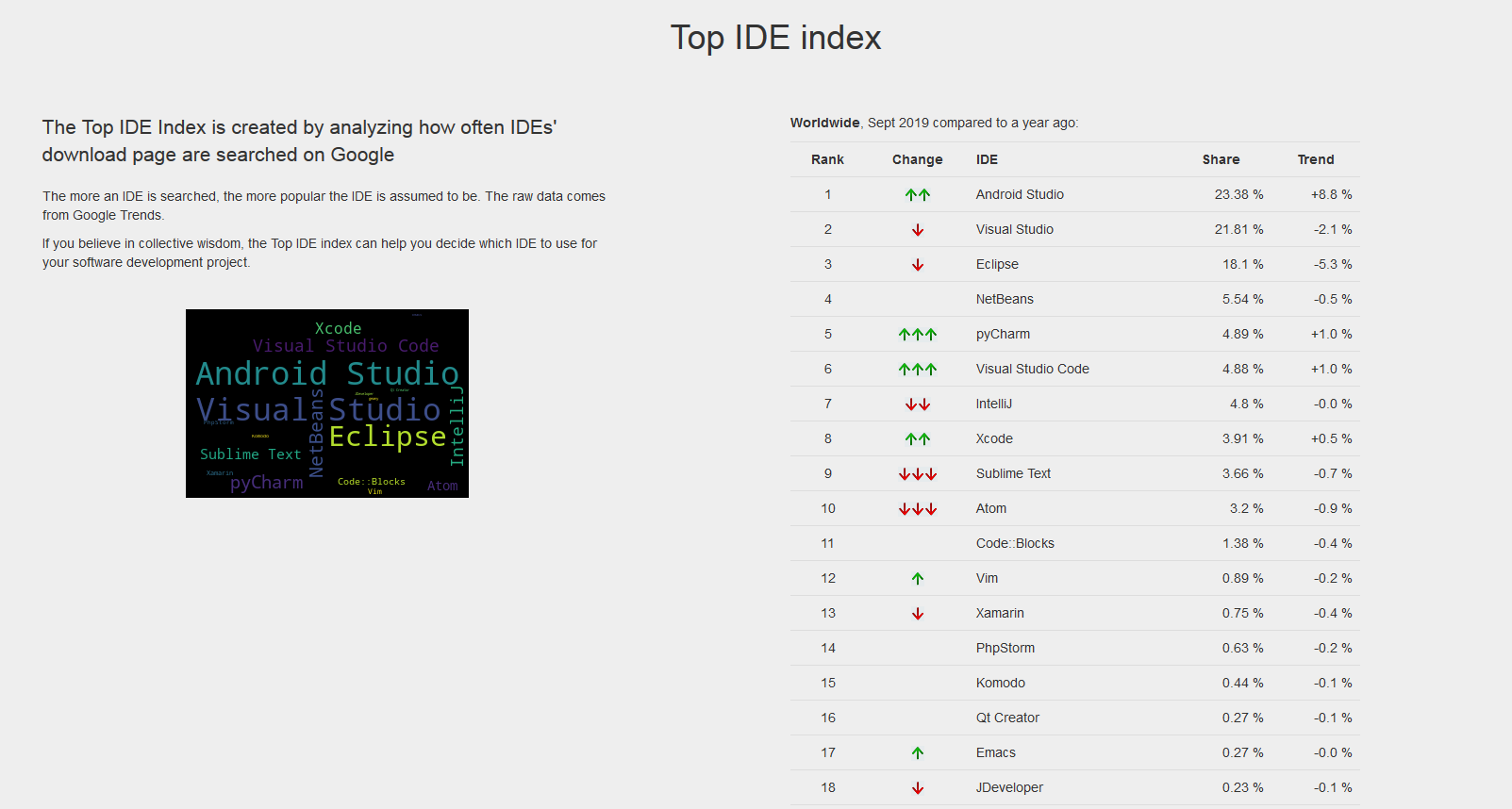This screenshot has width=1512, height=809.
Task: Click the red down arrow in the JDeveloper row
Action: pyautogui.click(x=918, y=788)
